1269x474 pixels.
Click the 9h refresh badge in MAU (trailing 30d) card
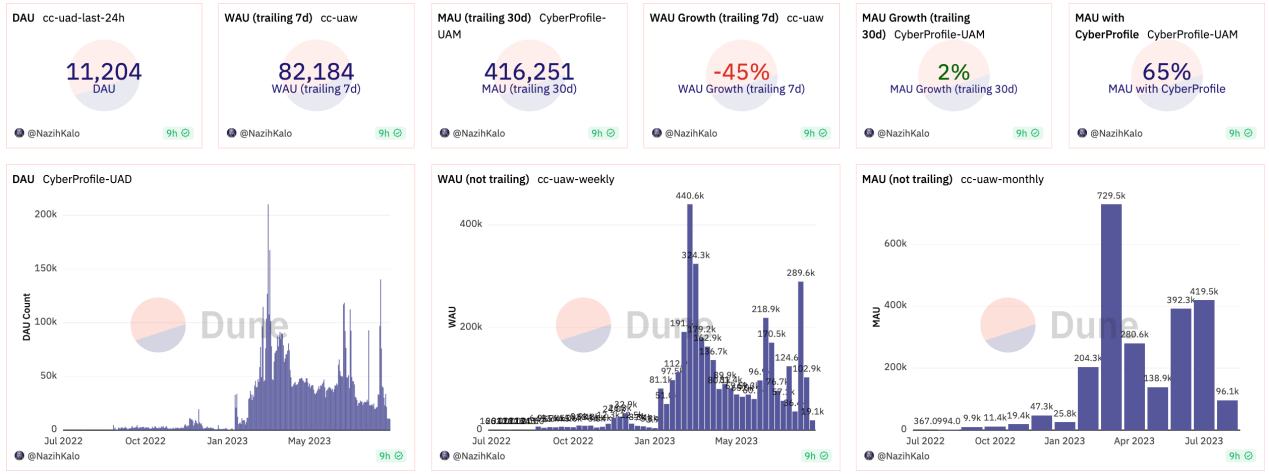602,133
